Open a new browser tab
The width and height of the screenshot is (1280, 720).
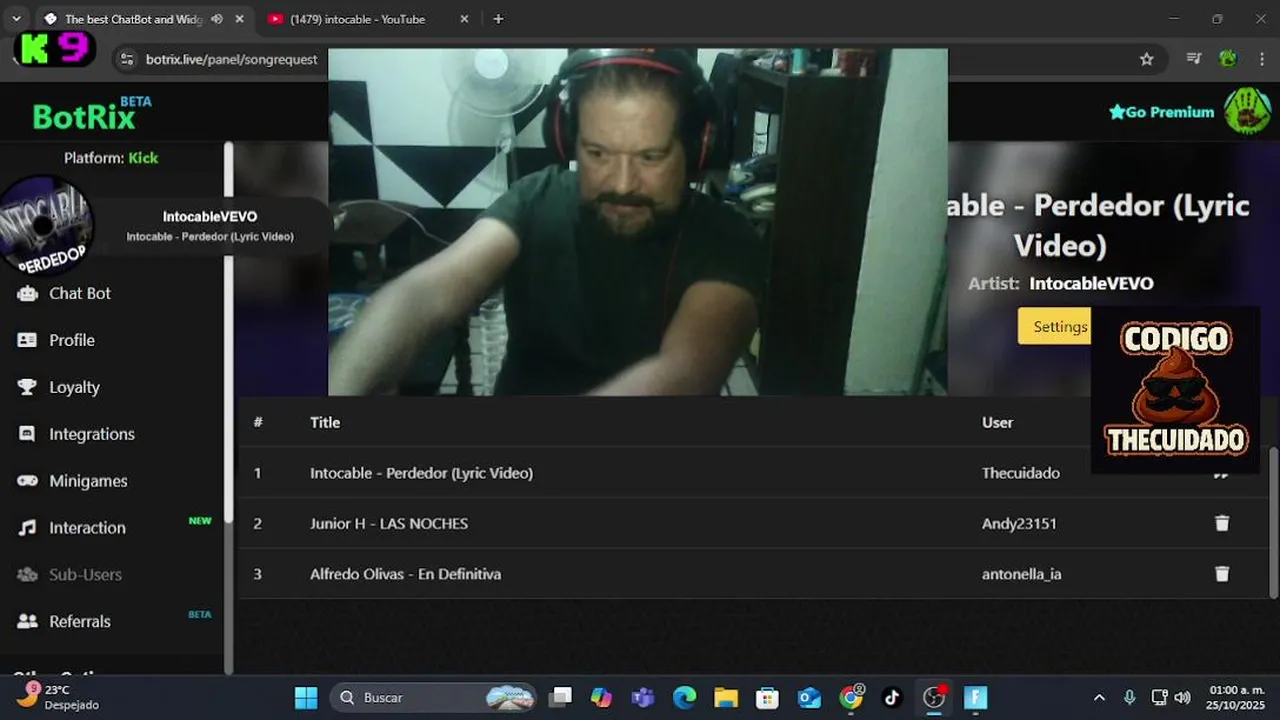pyautogui.click(x=498, y=19)
